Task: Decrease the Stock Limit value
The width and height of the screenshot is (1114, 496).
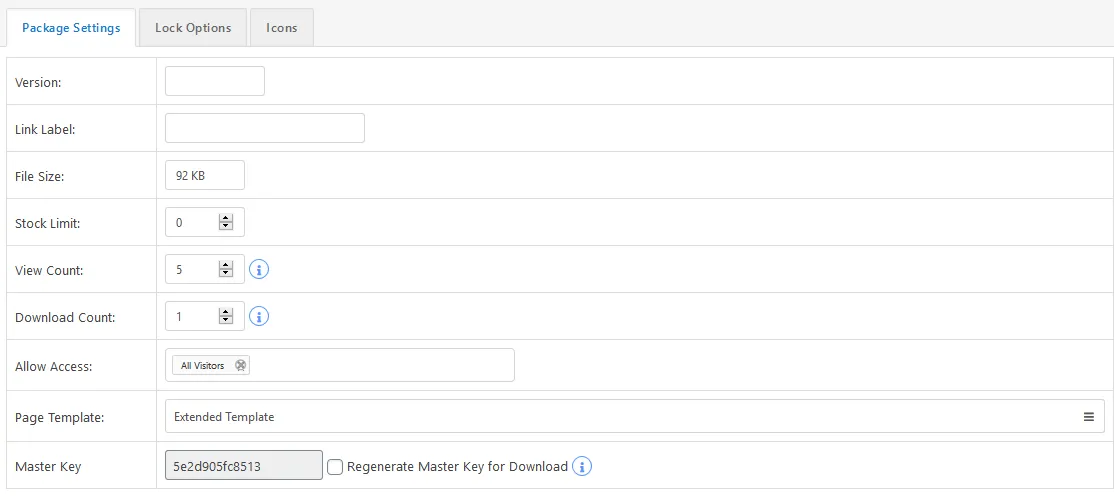Action: click(x=226, y=227)
